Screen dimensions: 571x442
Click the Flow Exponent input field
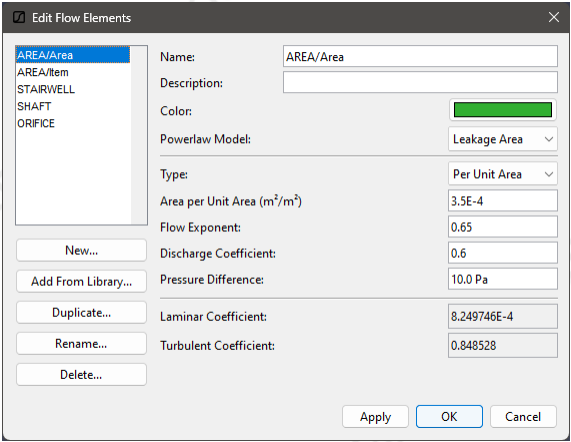pos(503,227)
